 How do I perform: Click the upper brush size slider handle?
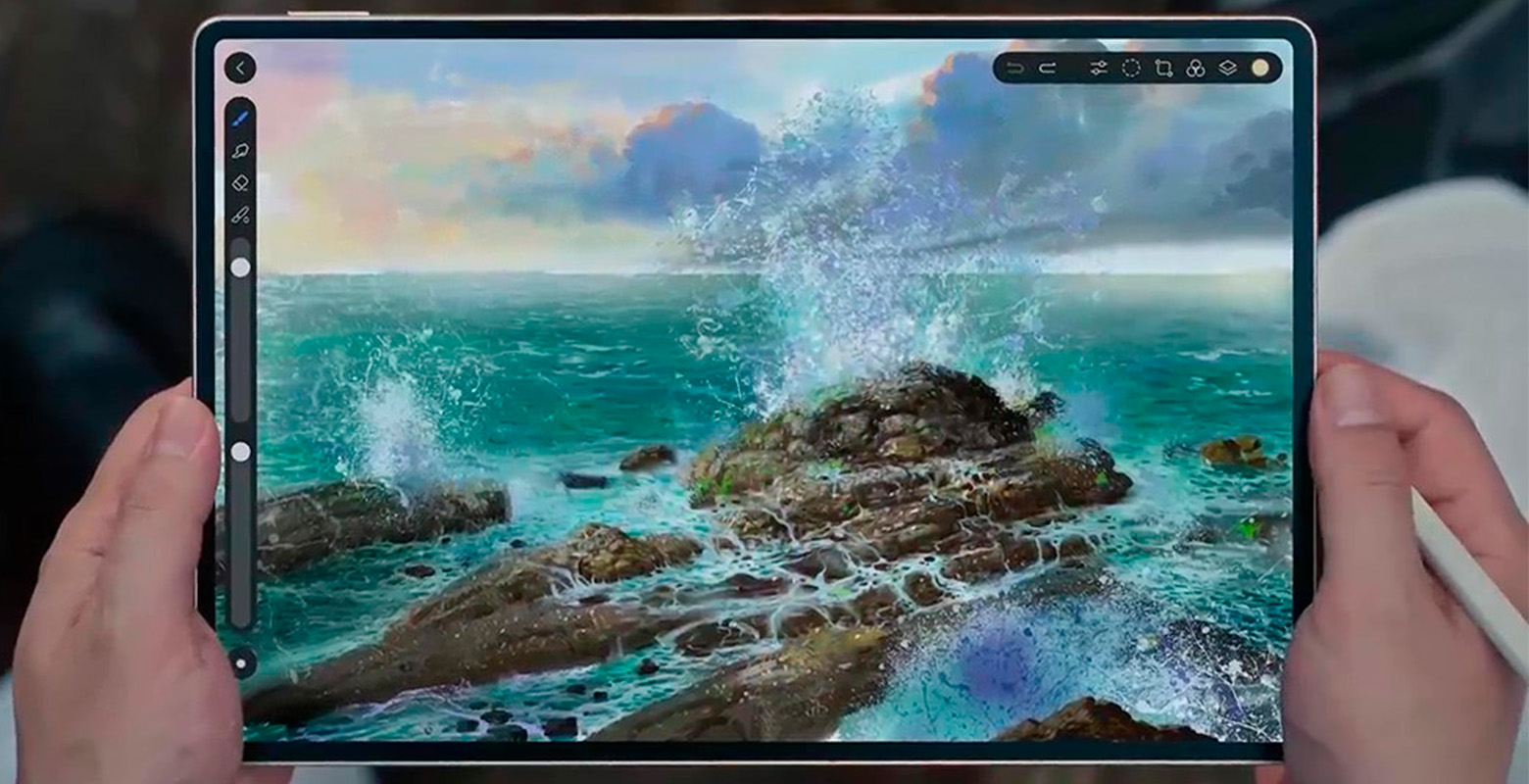(240, 267)
